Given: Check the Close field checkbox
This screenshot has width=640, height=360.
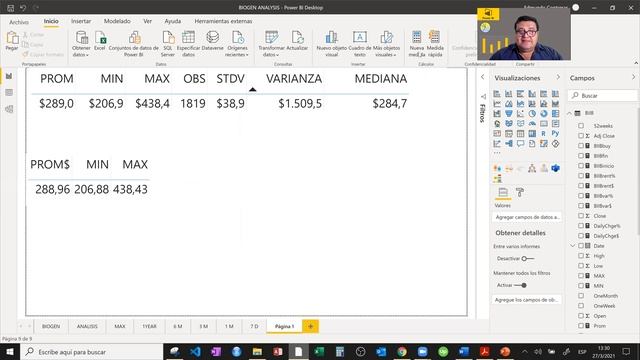Looking at the screenshot, I should [x=581, y=216].
